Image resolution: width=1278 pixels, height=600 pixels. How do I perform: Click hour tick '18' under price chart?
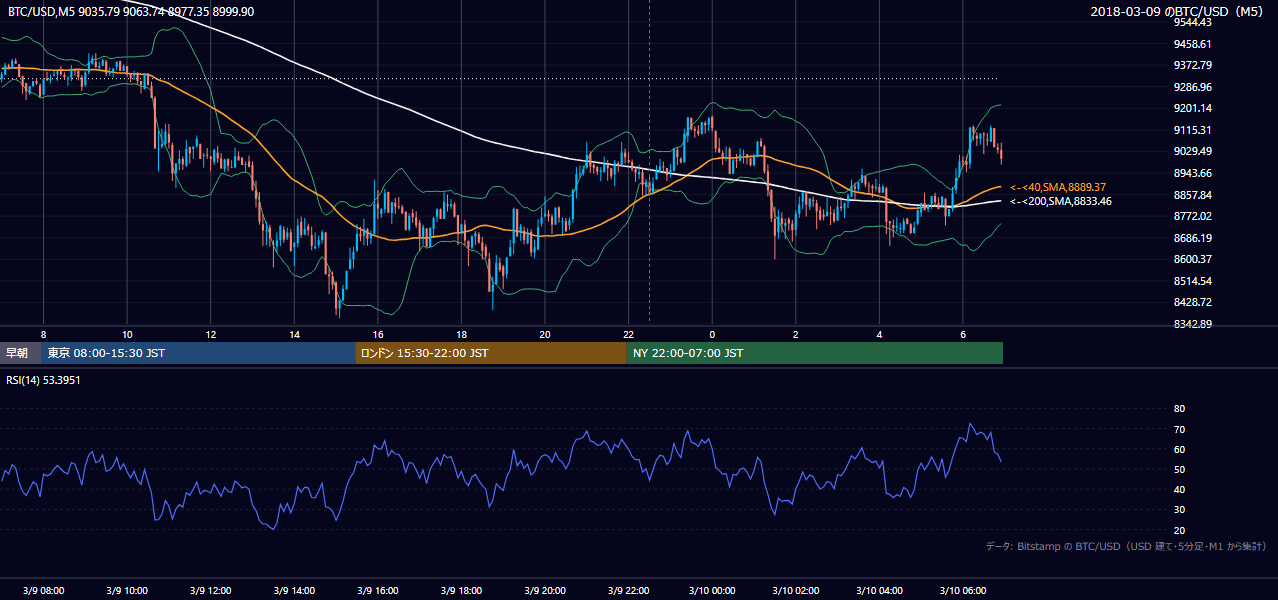pyautogui.click(x=461, y=334)
